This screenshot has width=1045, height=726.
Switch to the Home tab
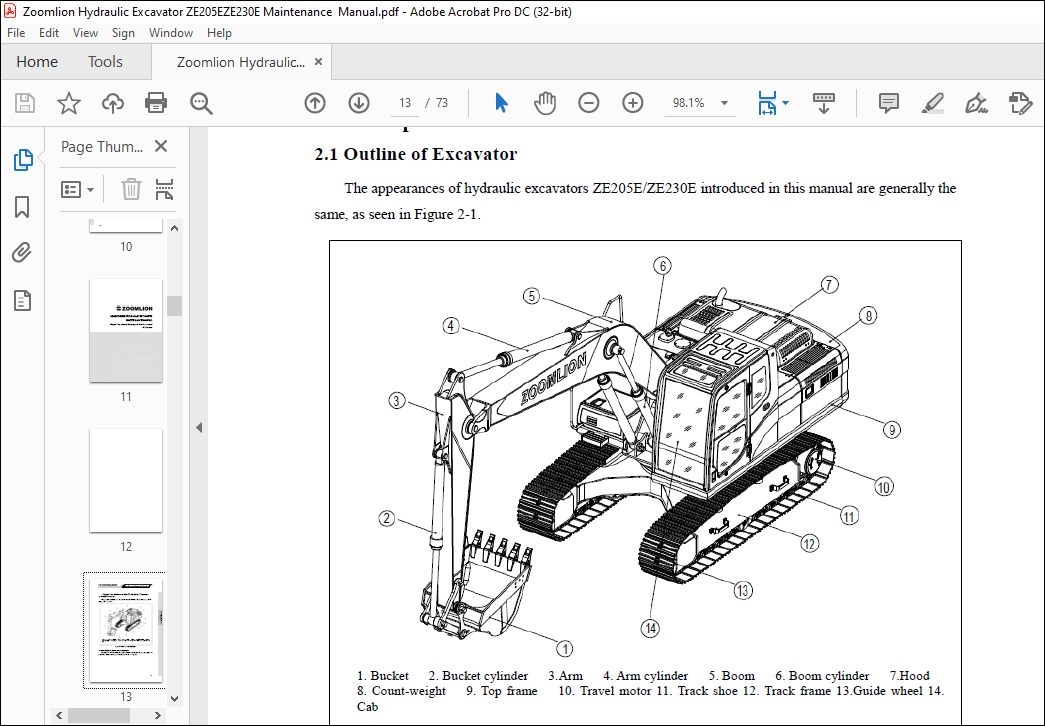[x=37, y=62]
